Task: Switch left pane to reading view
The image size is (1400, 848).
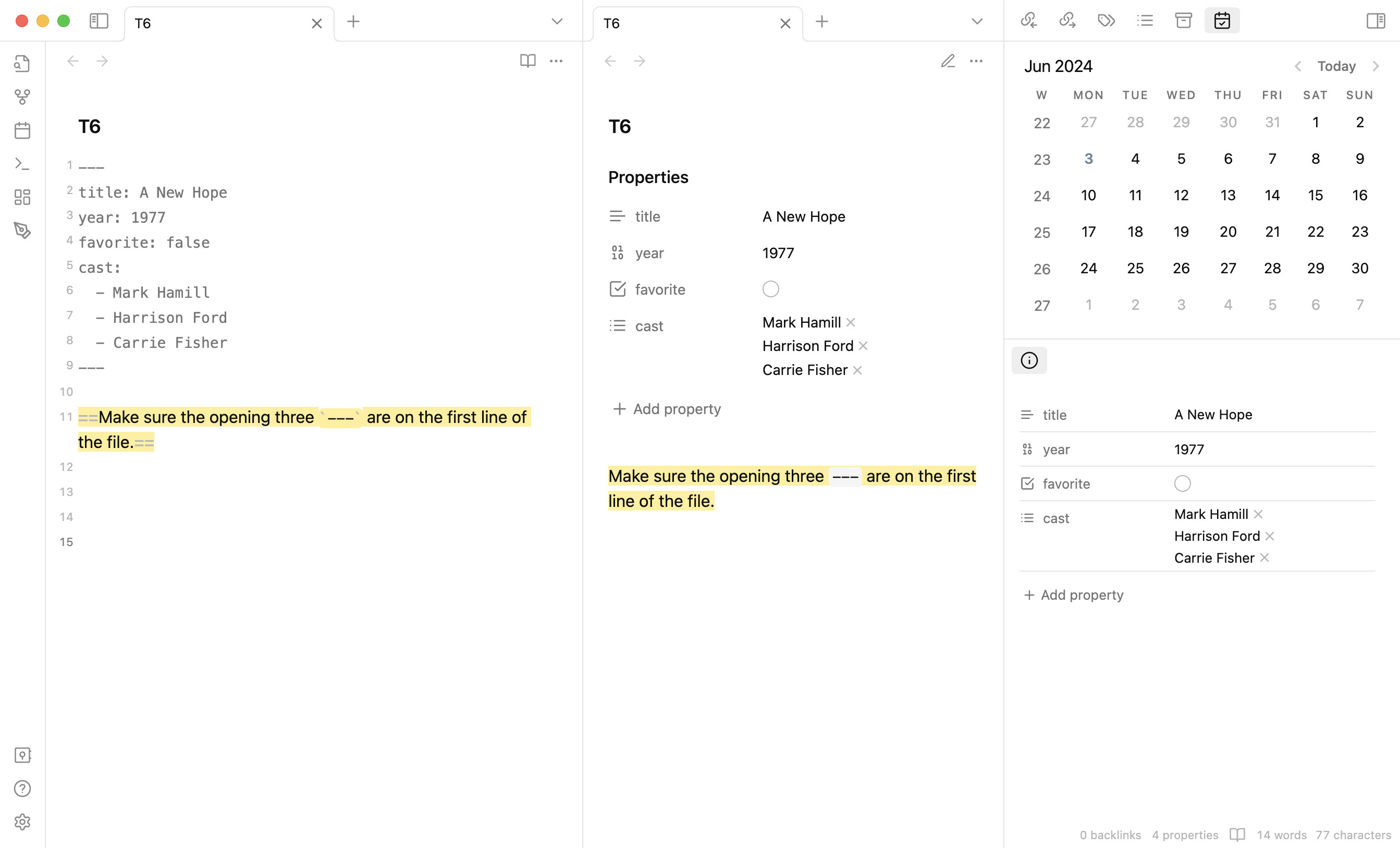Action: tap(528, 61)
